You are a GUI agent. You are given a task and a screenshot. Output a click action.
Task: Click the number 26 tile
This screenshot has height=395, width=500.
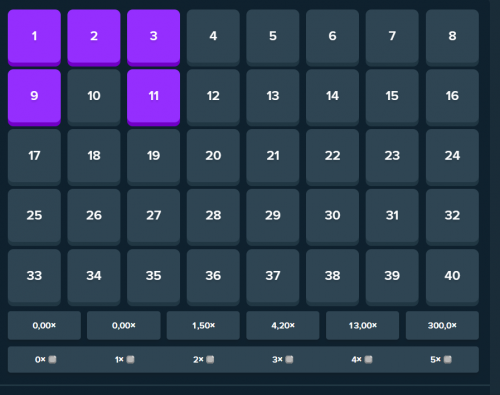click(x=94, y=217)
